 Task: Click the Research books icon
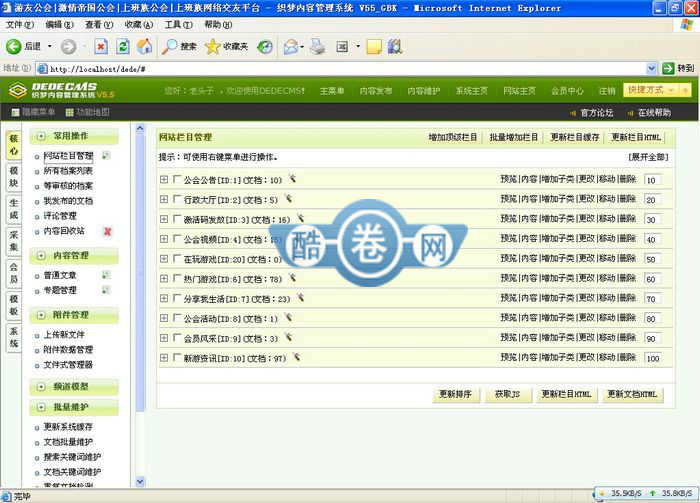395,46
